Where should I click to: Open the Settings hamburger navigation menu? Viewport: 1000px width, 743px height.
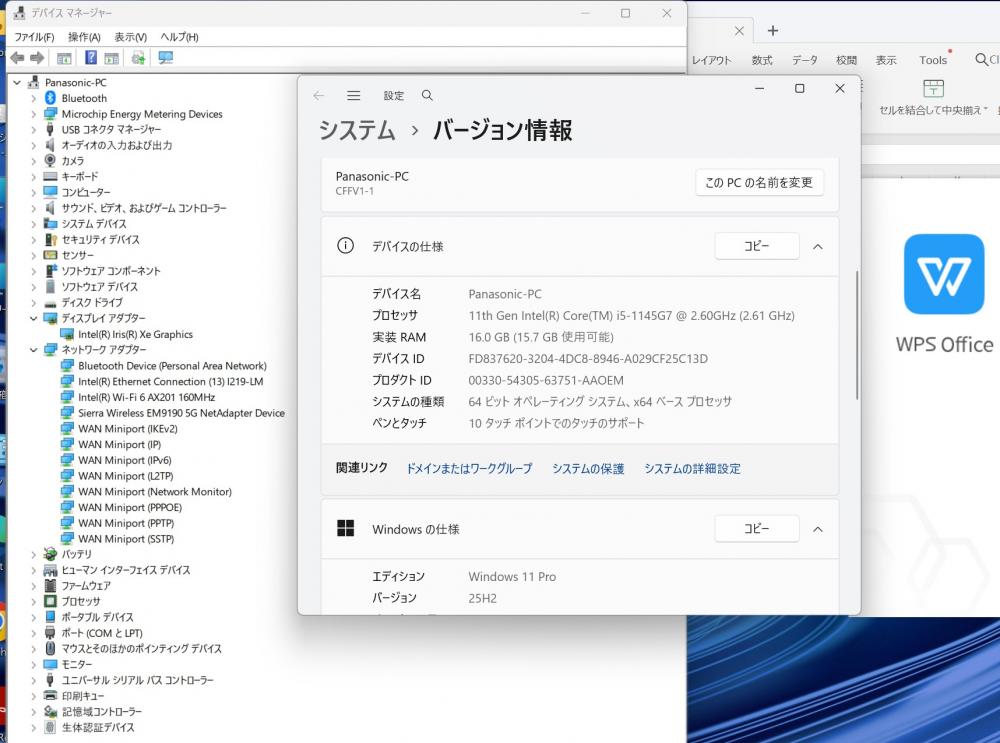coord(353,96)
